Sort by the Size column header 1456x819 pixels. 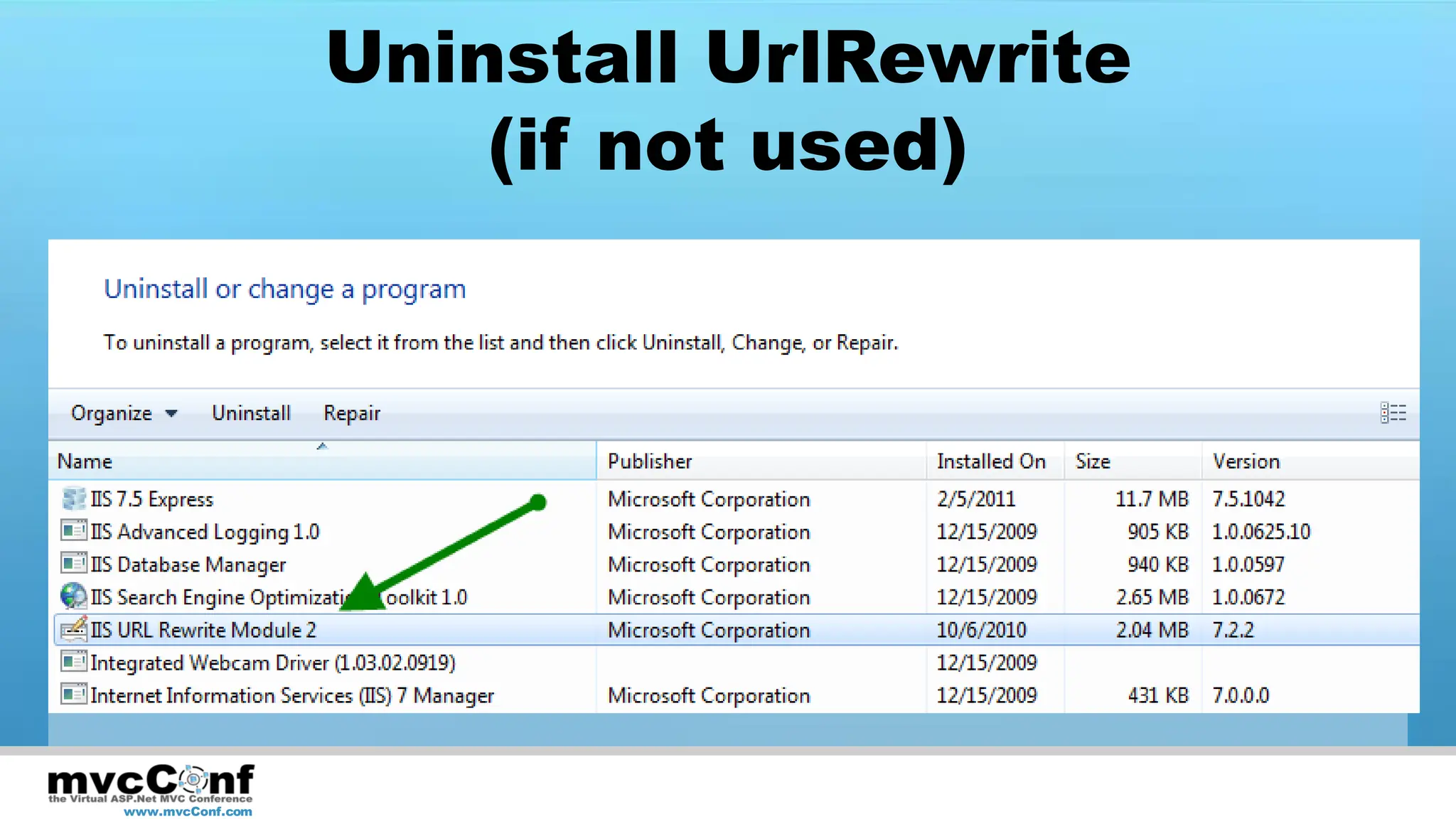pyautogui.click(x=1133, y=461)
